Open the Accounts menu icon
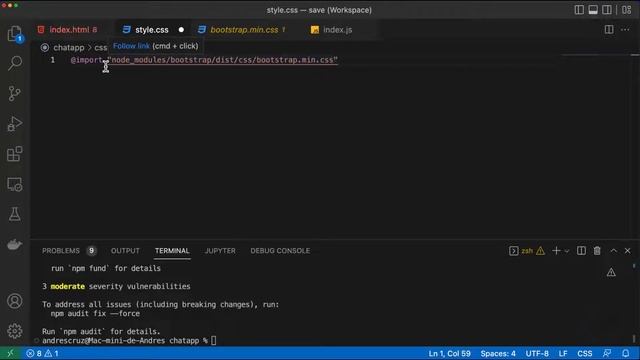The image size is (640, 360). [x=15, y=301]
